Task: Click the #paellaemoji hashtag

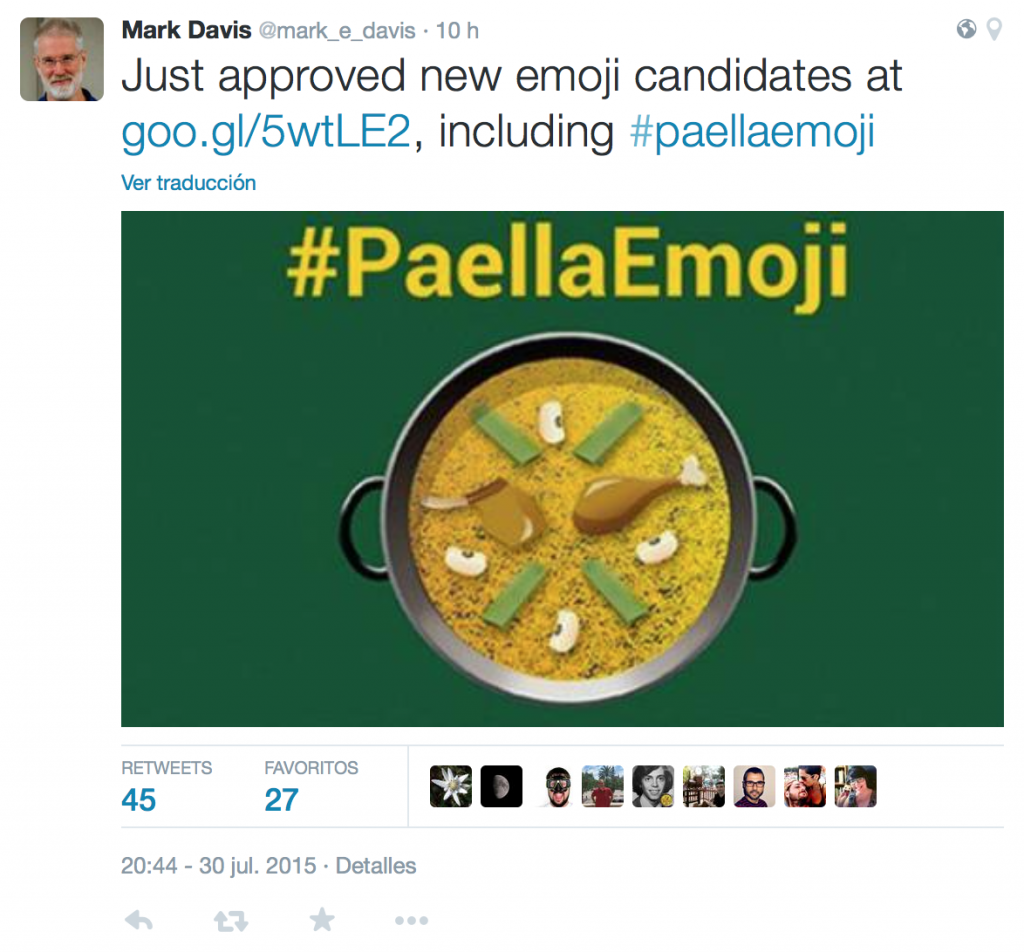Action: coord(752,133)
